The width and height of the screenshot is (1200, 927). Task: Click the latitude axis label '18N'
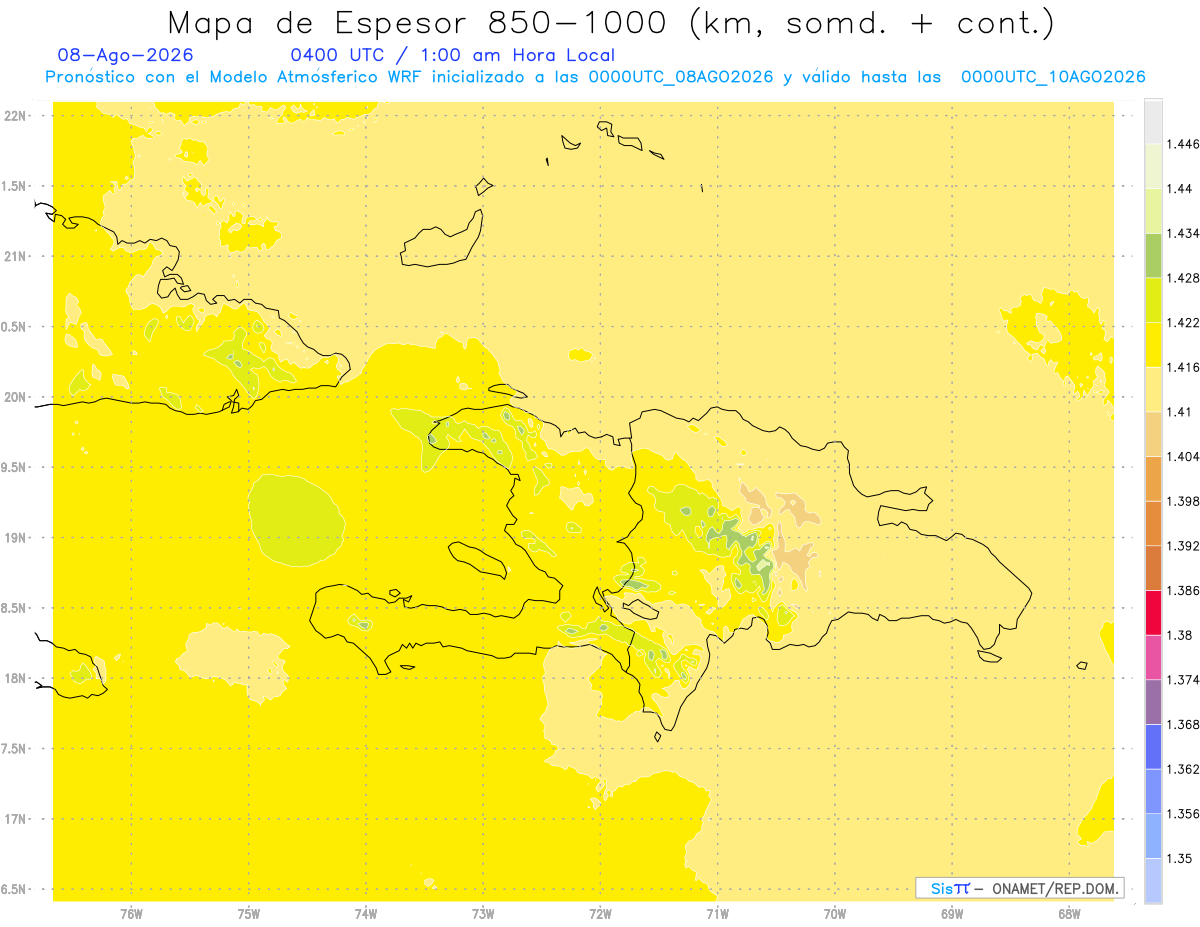pos(14,678)
